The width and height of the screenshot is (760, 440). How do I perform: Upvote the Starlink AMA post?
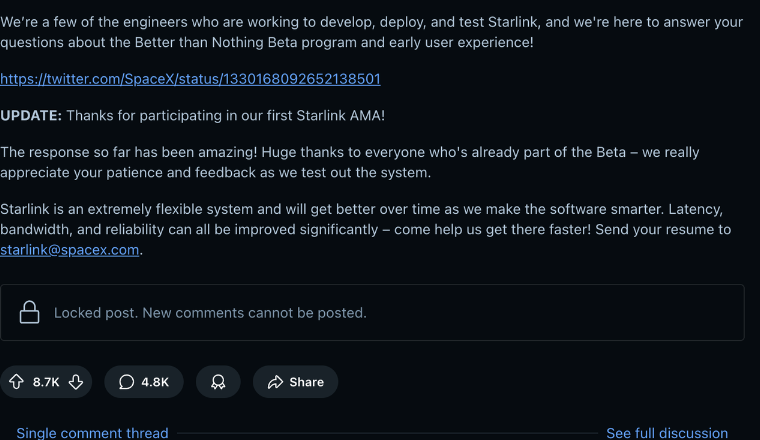[16, 382]
